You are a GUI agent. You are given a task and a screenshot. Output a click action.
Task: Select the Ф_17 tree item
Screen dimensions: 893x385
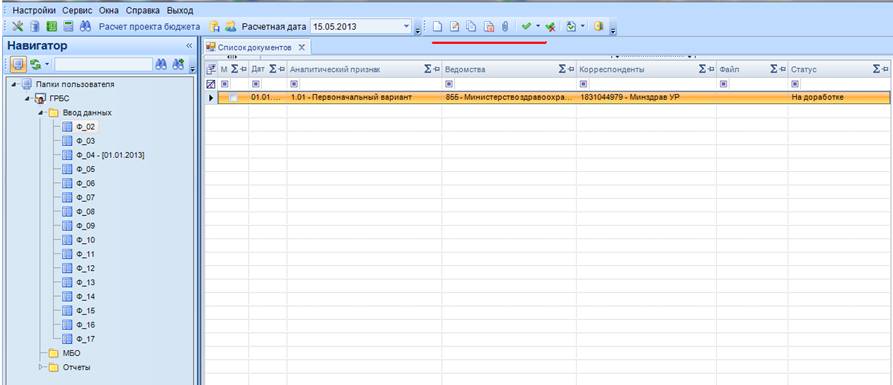click(85, 339)
